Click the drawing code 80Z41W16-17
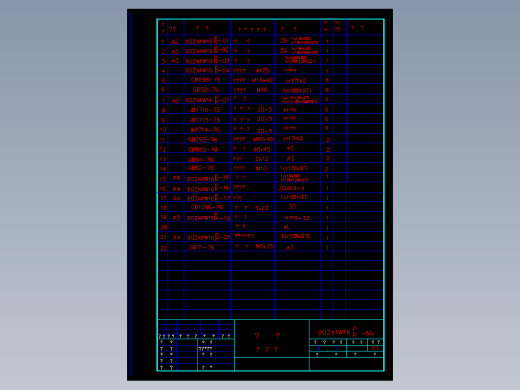Screen dimensions: 520x390 [208, 198]
